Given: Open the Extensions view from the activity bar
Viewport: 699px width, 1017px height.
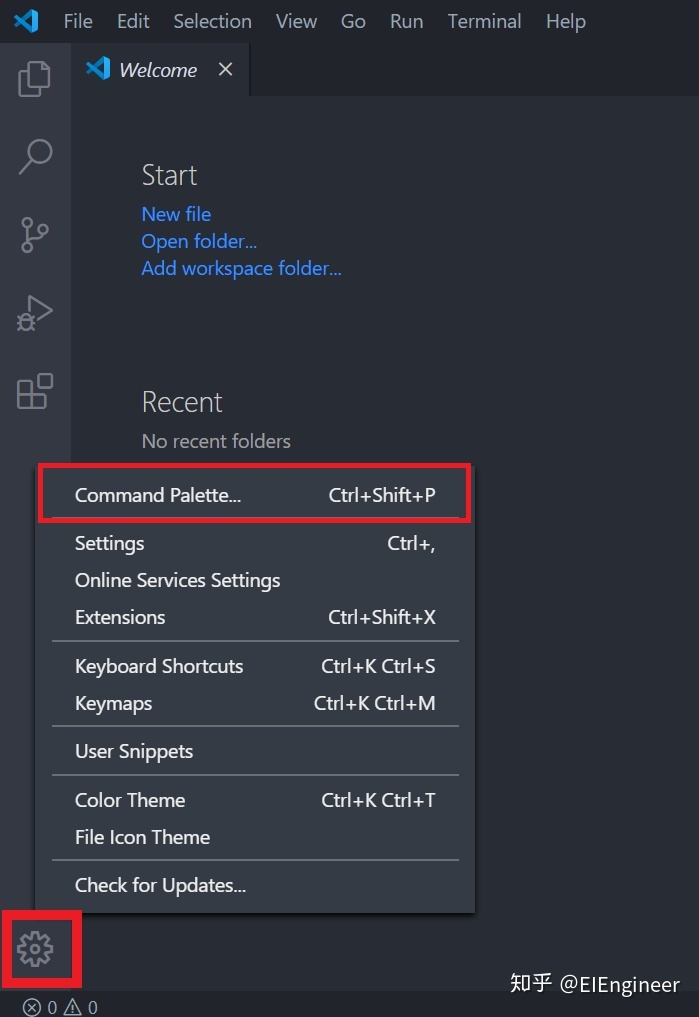Looking at the screenshot, I should 35,392.
